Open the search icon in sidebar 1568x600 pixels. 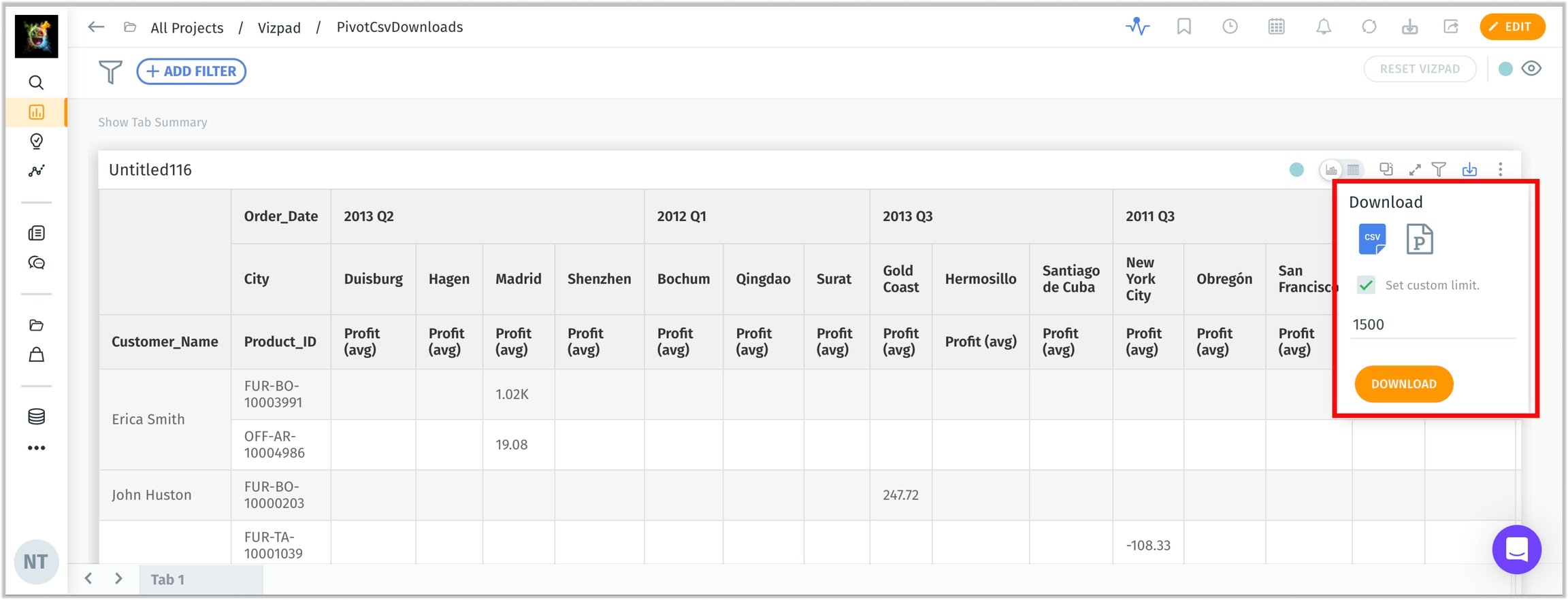click(37, 83)
